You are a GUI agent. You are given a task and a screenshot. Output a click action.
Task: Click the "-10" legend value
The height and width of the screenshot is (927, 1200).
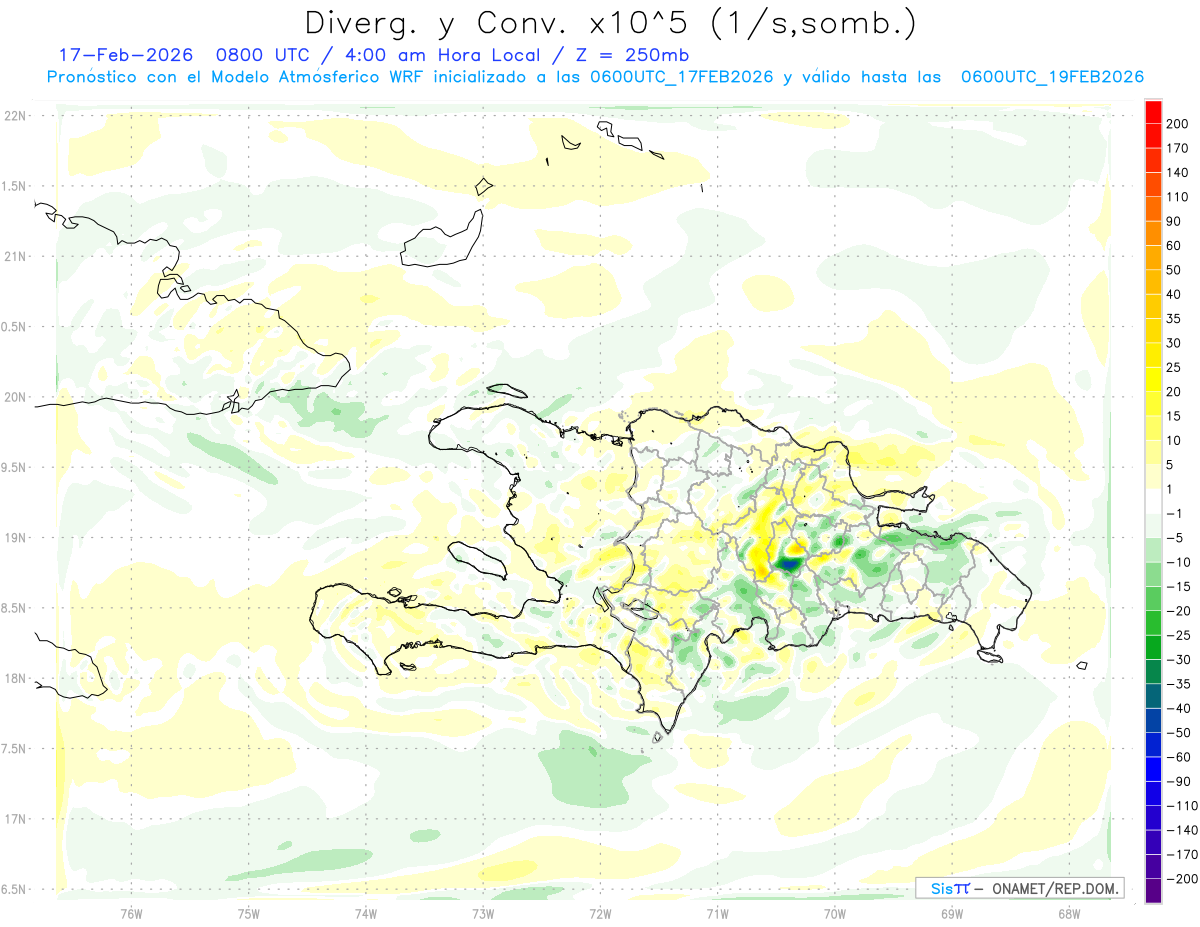pos(1178,562)
